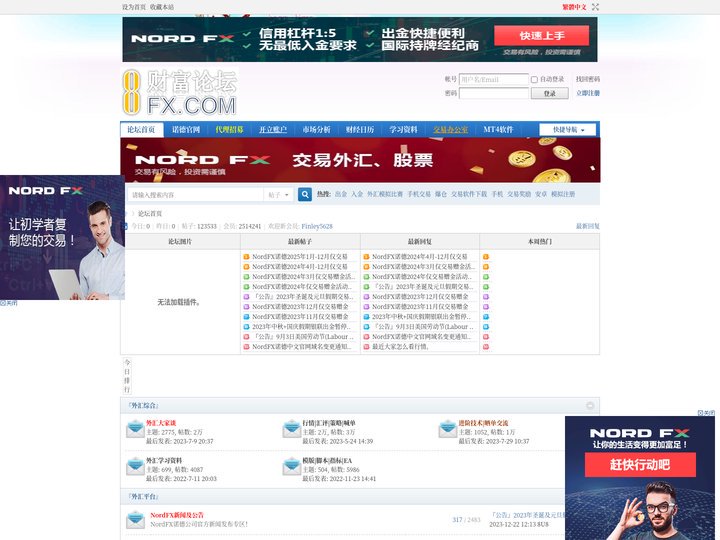Open the 论坛首页 tab in the navigation bar
Viewport: 720px width, 540px height.
click(x=141, y=129)
